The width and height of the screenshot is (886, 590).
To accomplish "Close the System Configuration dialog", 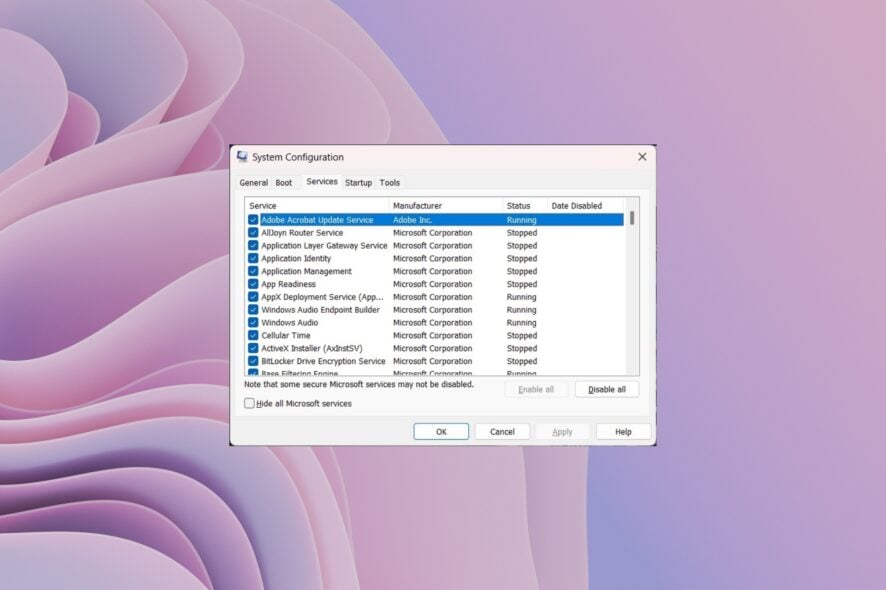I will pos(642,157).
